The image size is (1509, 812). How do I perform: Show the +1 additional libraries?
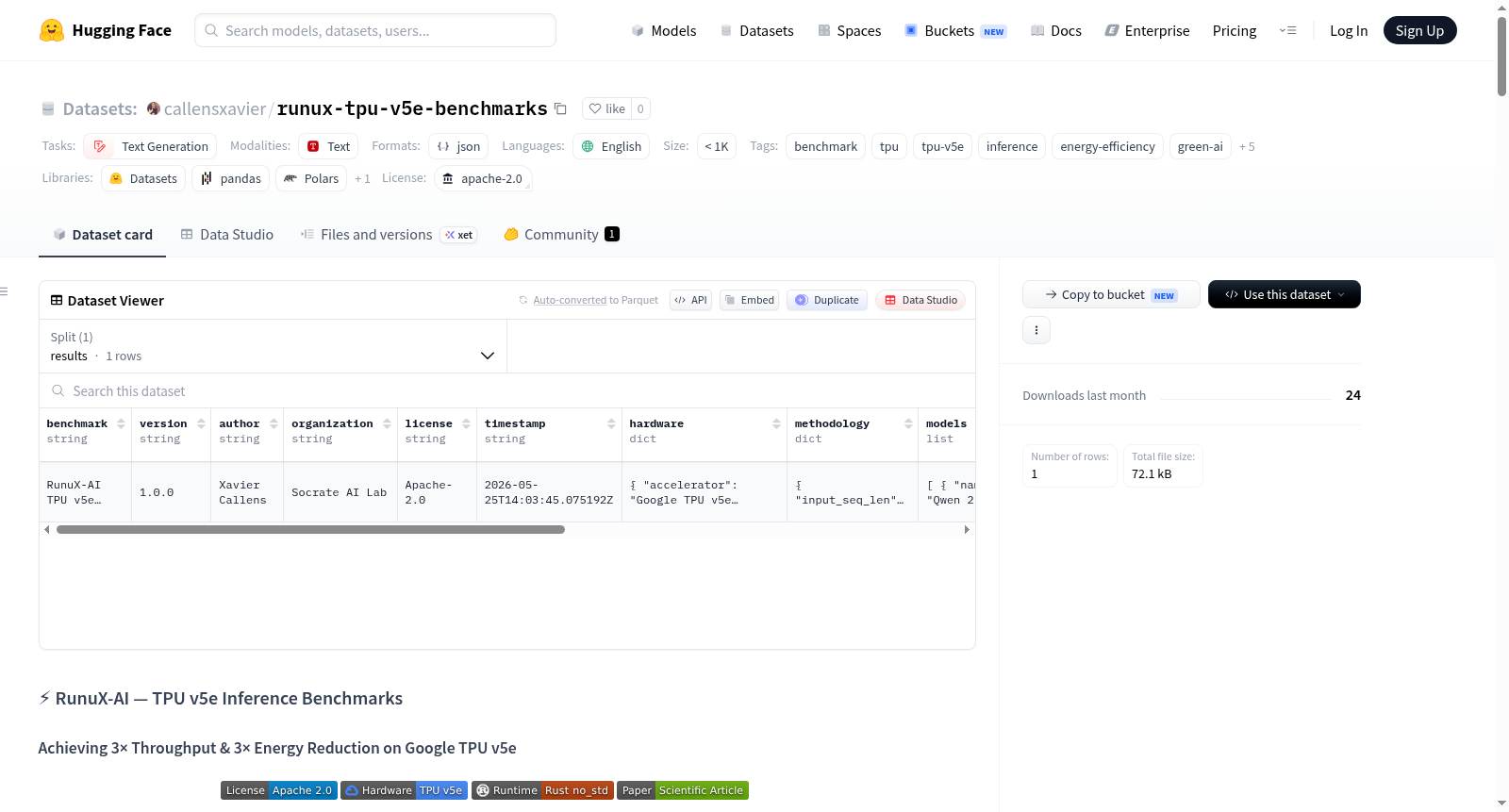pos(362,179)
